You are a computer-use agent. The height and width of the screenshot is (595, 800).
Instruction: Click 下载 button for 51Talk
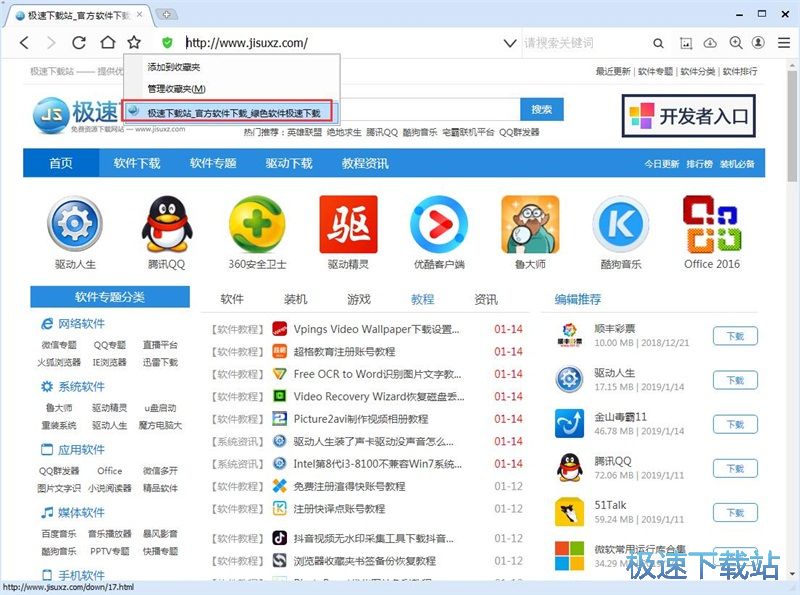point(735,512)
